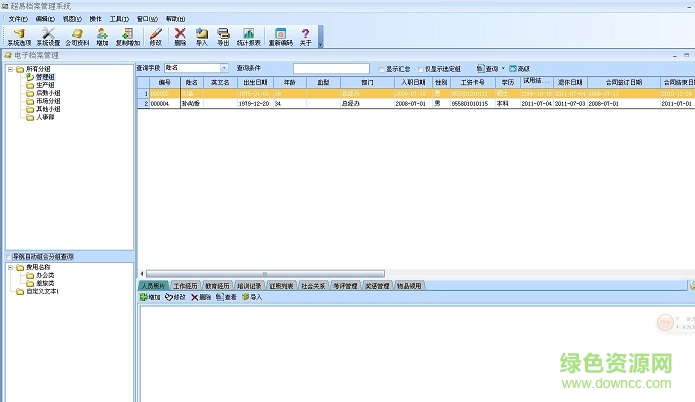This screenshot has width=695, height=402.
Task: Open the 查询字段 combo box dropdown
Action: pyautogui.click(x=224, y=68)
